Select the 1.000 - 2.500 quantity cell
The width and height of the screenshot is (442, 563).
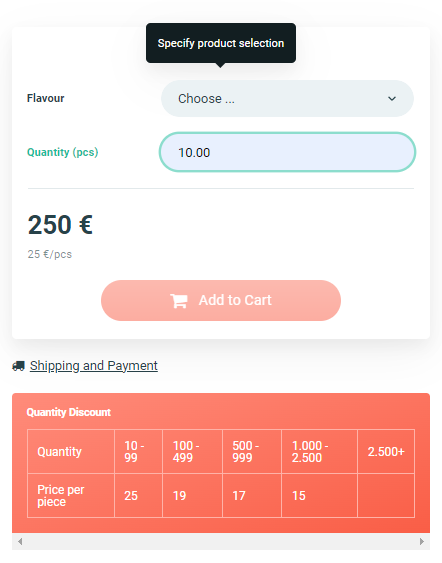coord(320,451)
